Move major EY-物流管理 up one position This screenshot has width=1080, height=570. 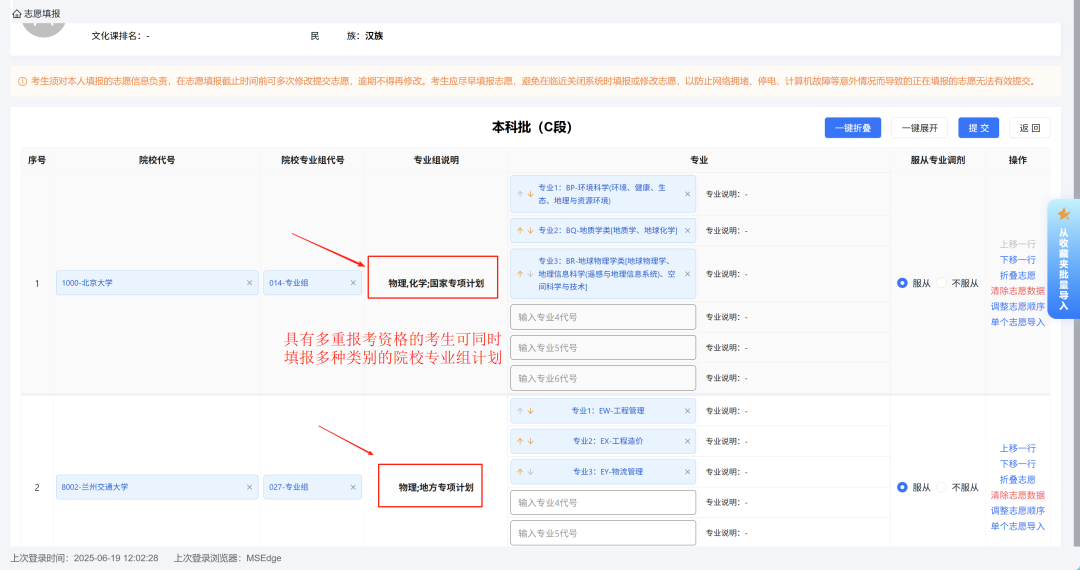click(x=520, y=472)
